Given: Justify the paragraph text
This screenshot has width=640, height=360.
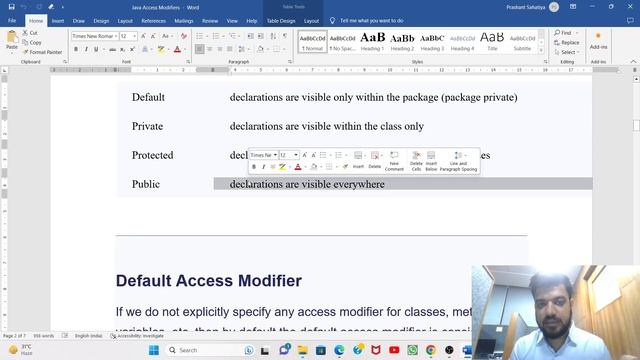Looking at the screenshot, I should click(229, 49).
